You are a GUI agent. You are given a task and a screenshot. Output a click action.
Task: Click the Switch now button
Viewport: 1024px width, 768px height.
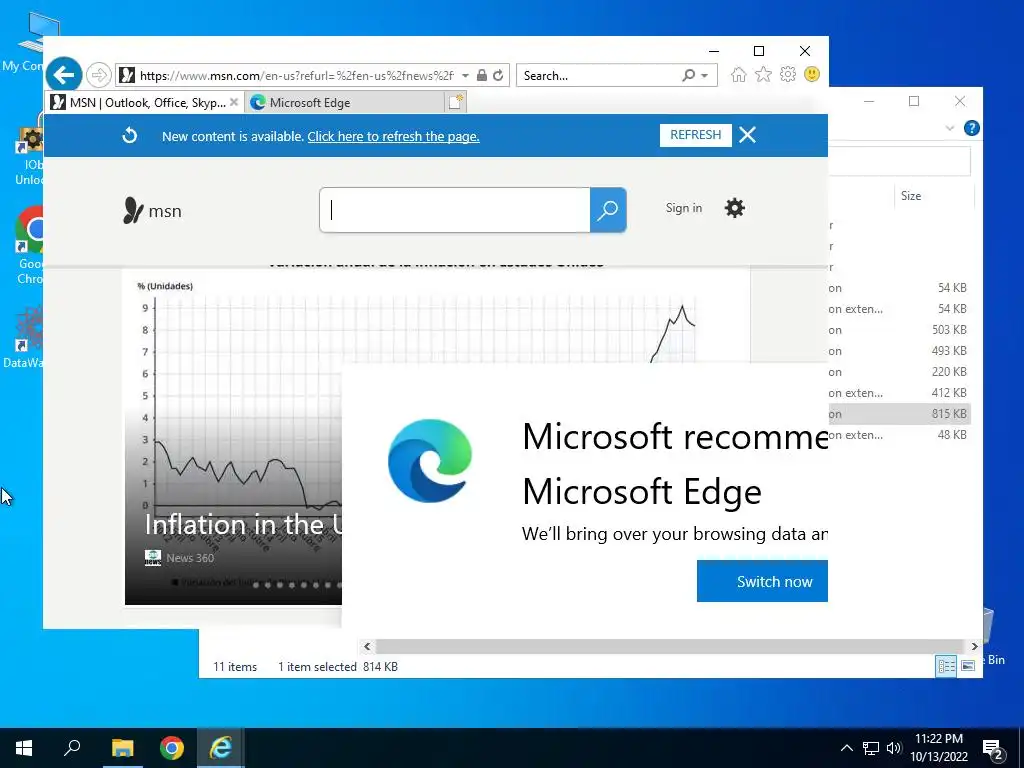pos(762,581)
